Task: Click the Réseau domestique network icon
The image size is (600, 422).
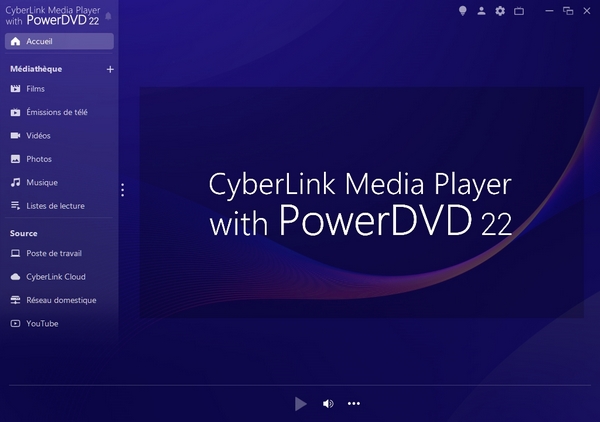Action: 15,300
